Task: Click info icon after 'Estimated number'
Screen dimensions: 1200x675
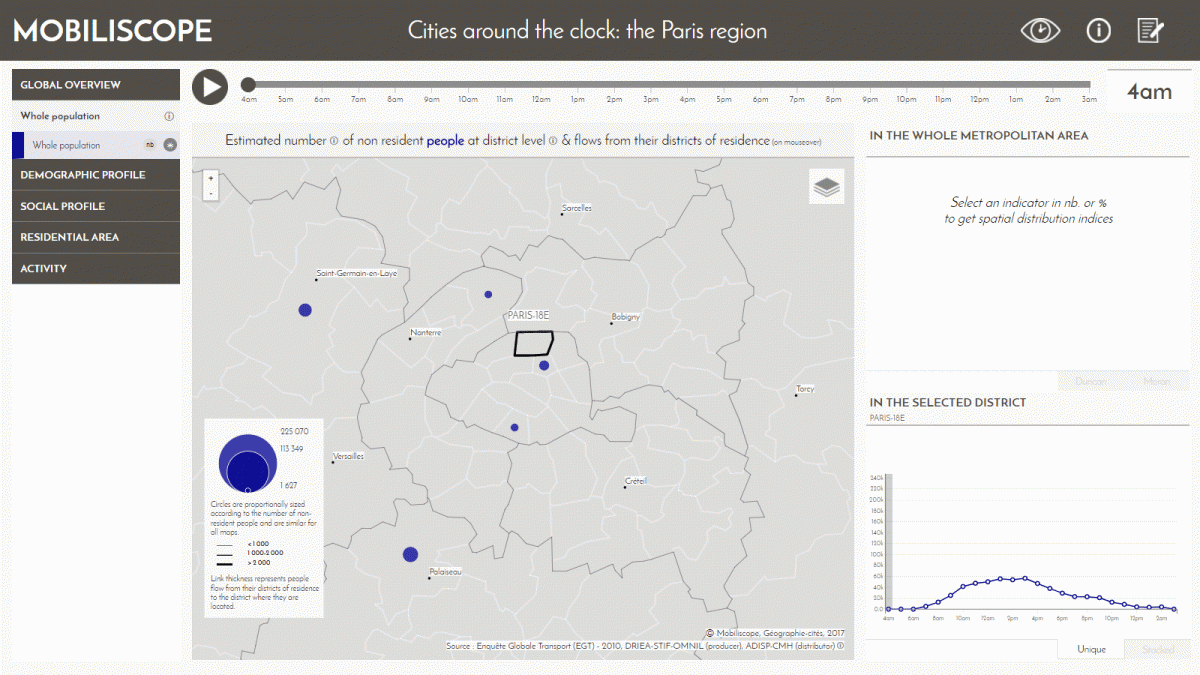Action: pyautogui.click(x=334, y=141)
